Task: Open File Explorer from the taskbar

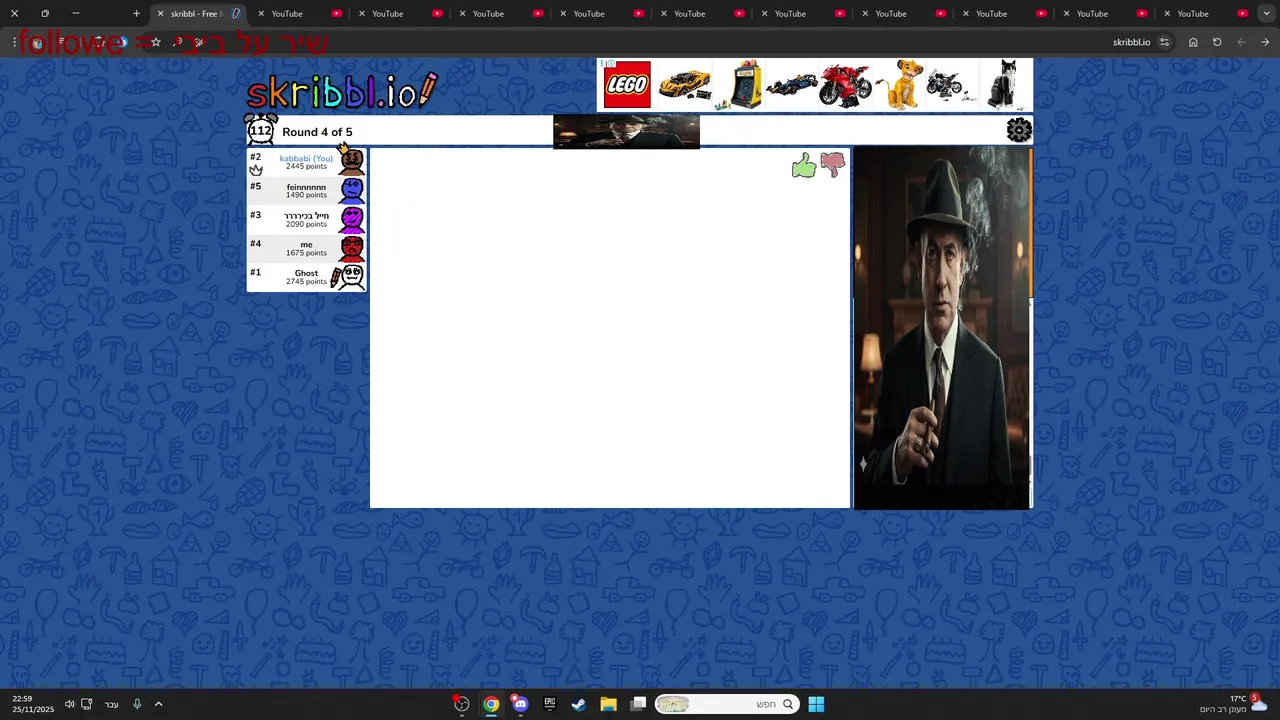Action: tap(608, 704)
